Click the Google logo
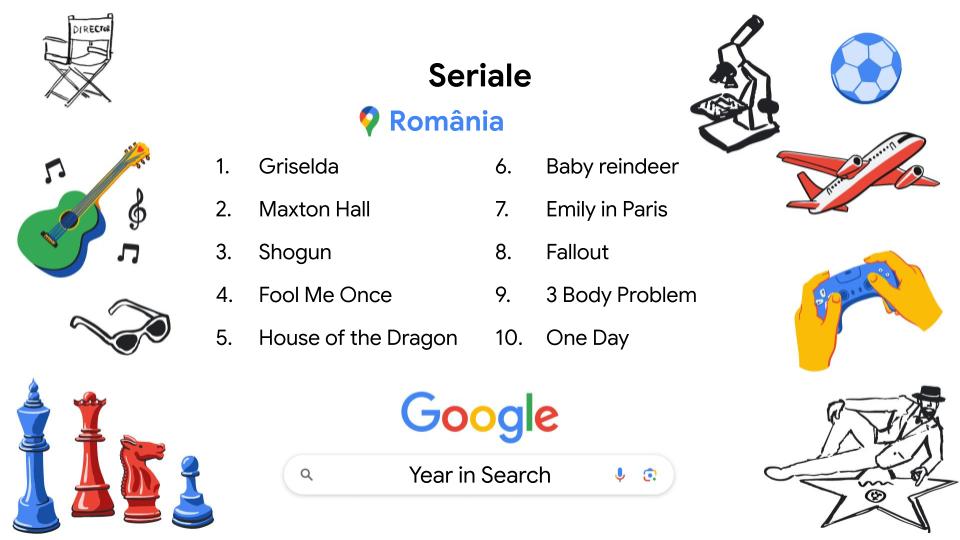 (x=479, y=414)
